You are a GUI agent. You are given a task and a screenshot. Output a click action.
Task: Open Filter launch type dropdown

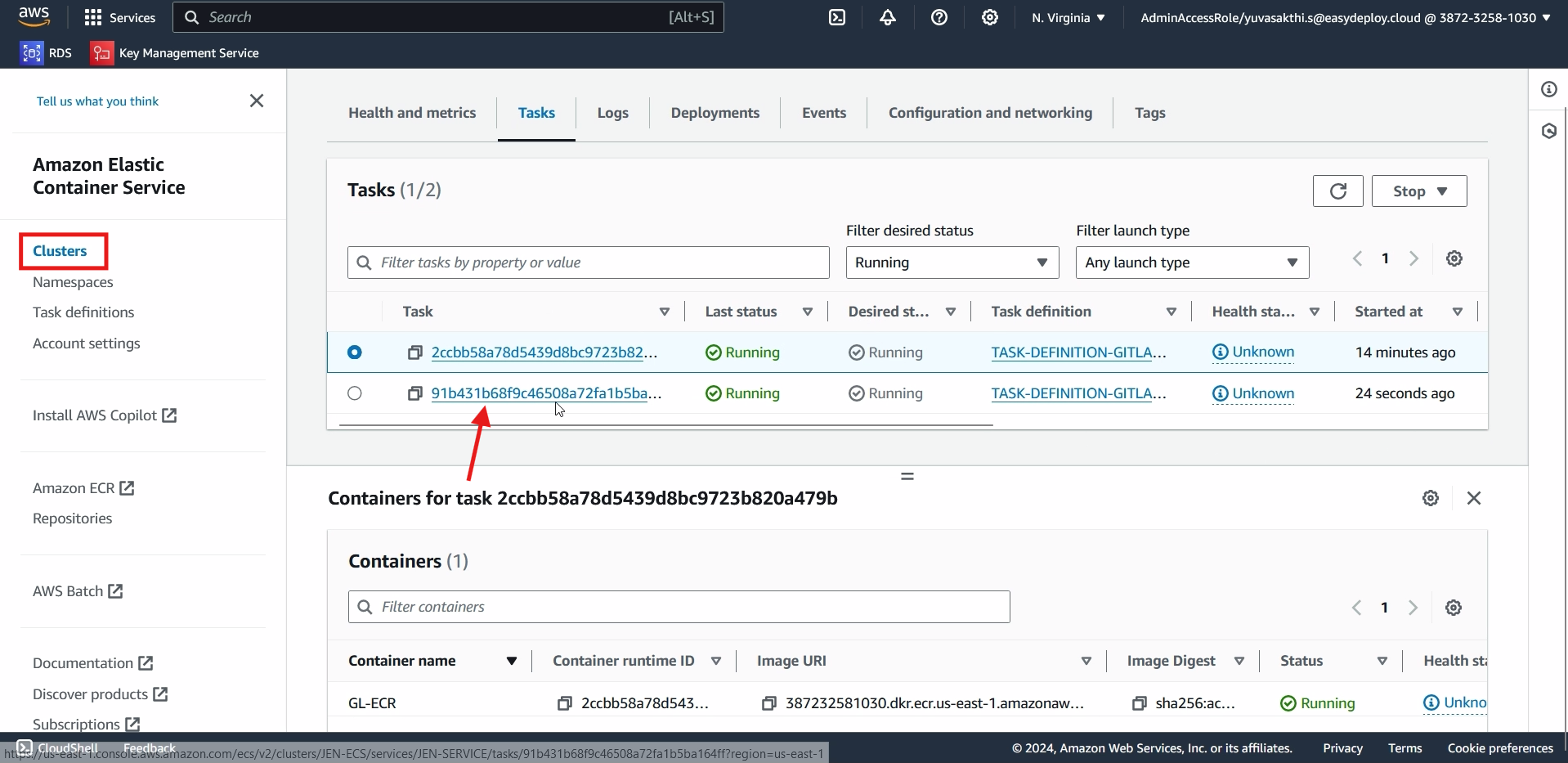point(1192,263)
